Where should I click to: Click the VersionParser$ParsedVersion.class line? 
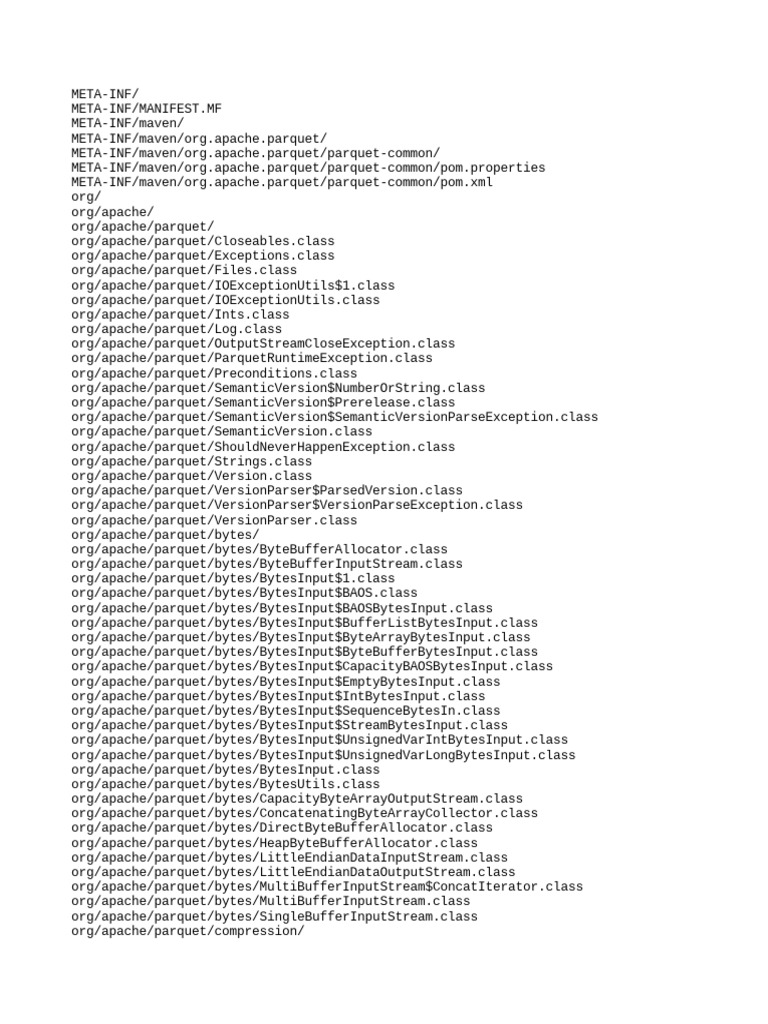click(267, 490)
